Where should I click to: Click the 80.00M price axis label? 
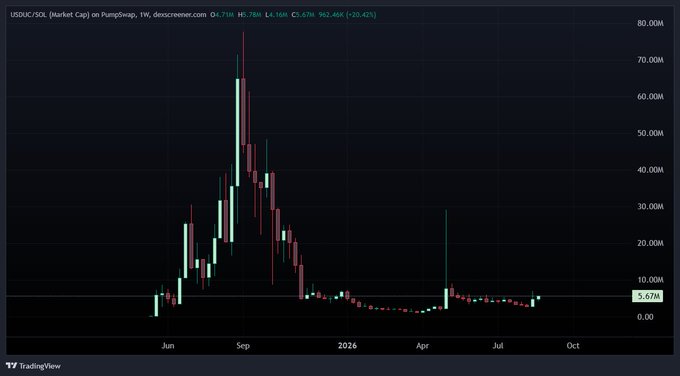tap(650, 23)
